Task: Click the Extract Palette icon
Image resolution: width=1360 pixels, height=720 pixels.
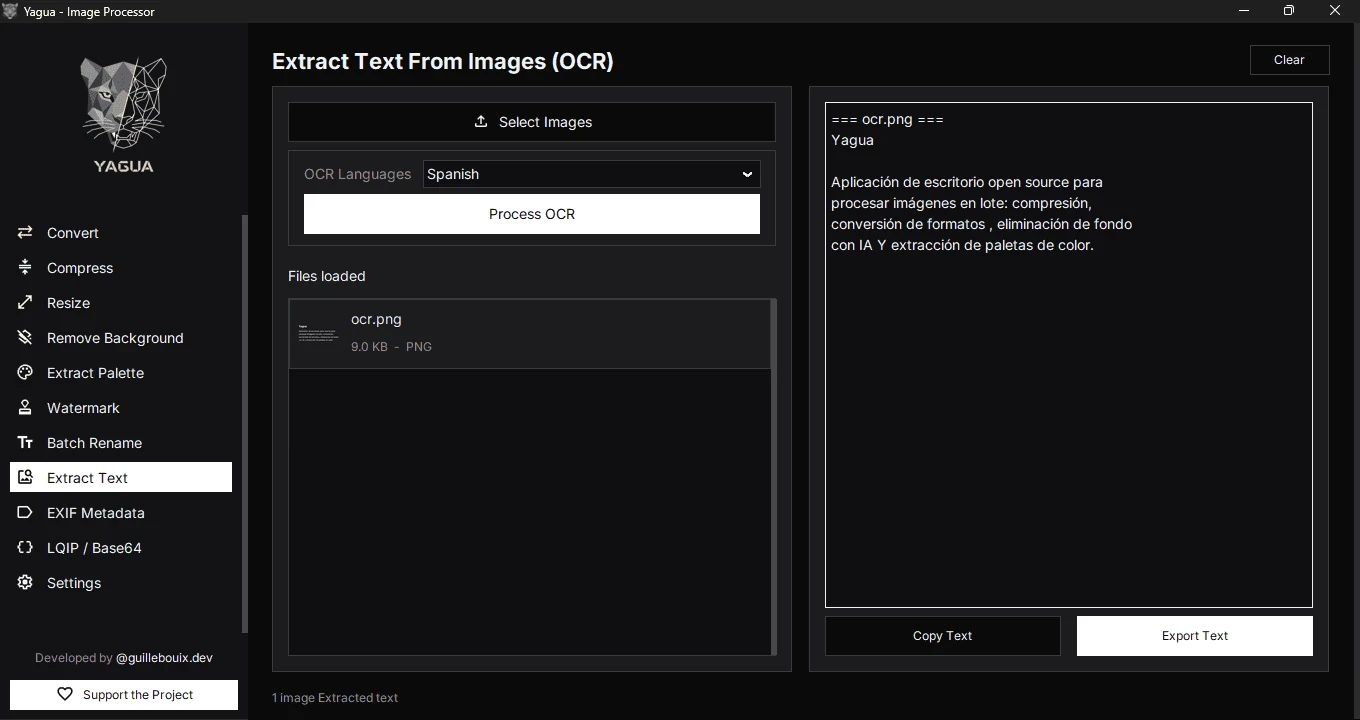Action: coord(25,373)
